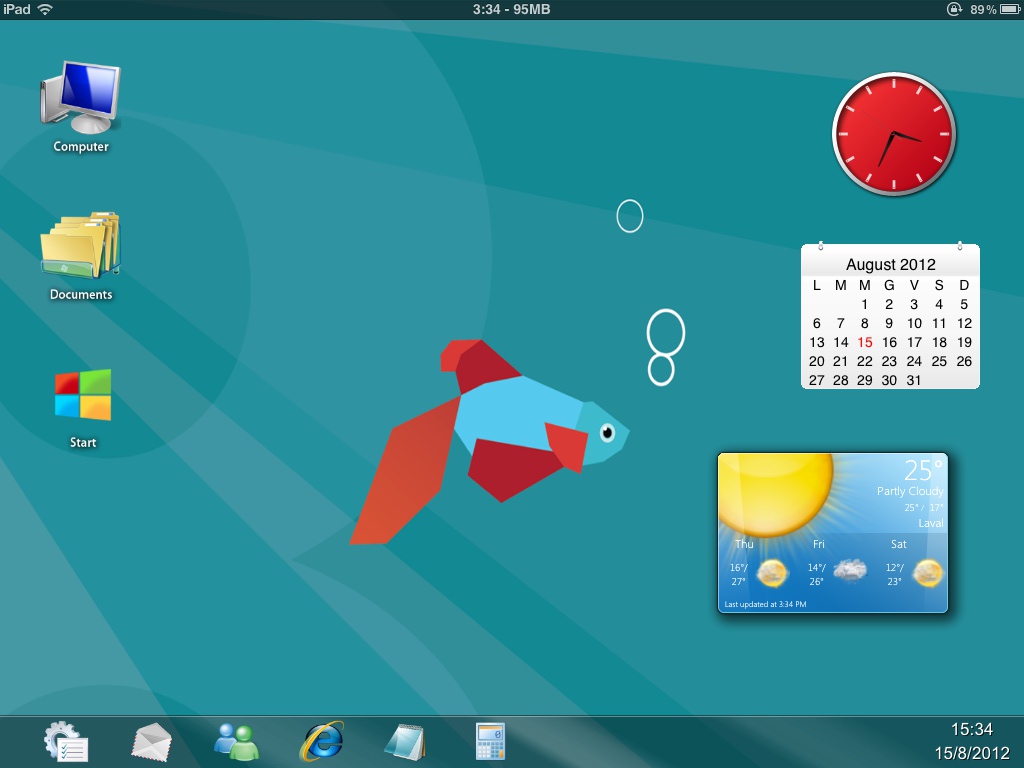Screen dimensions: 1024x768
Task: Open the Computer desktop icon
Action: point(80,98)
